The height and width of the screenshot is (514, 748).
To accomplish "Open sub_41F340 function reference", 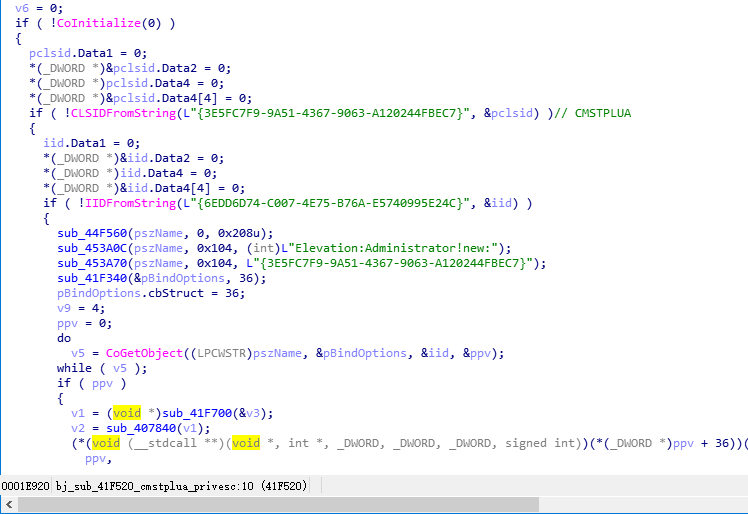I will (92, 278).
